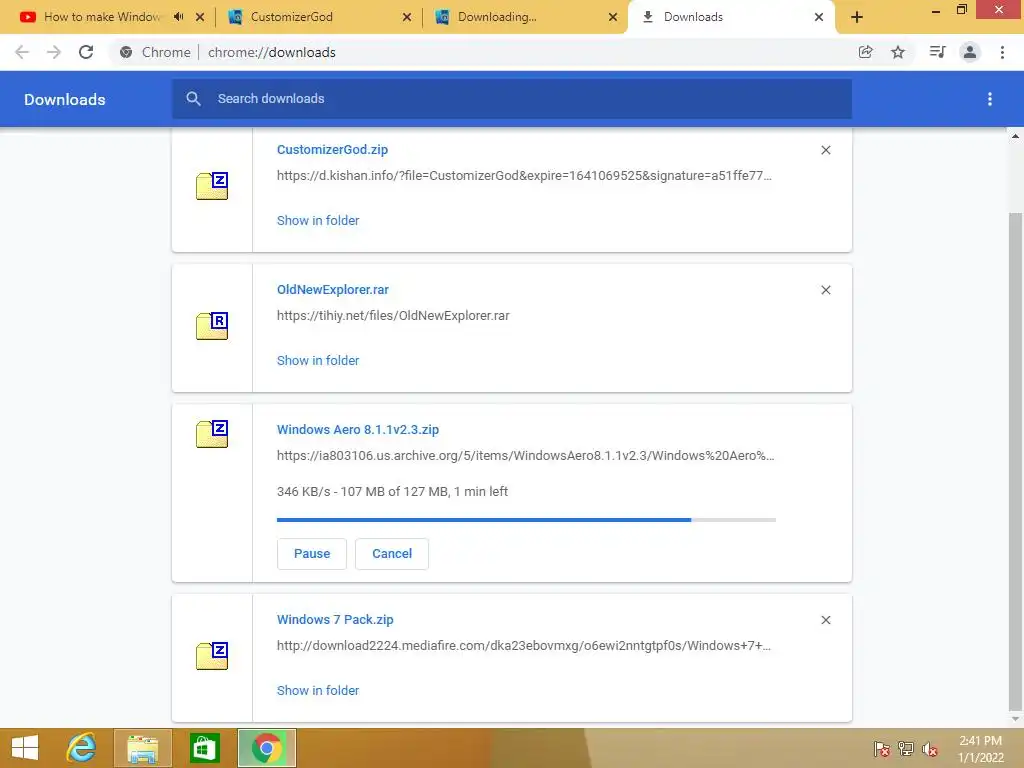1024x768 pixels.
Task: Open the media control icon in toolbar
Action: [x=937, y=52]
